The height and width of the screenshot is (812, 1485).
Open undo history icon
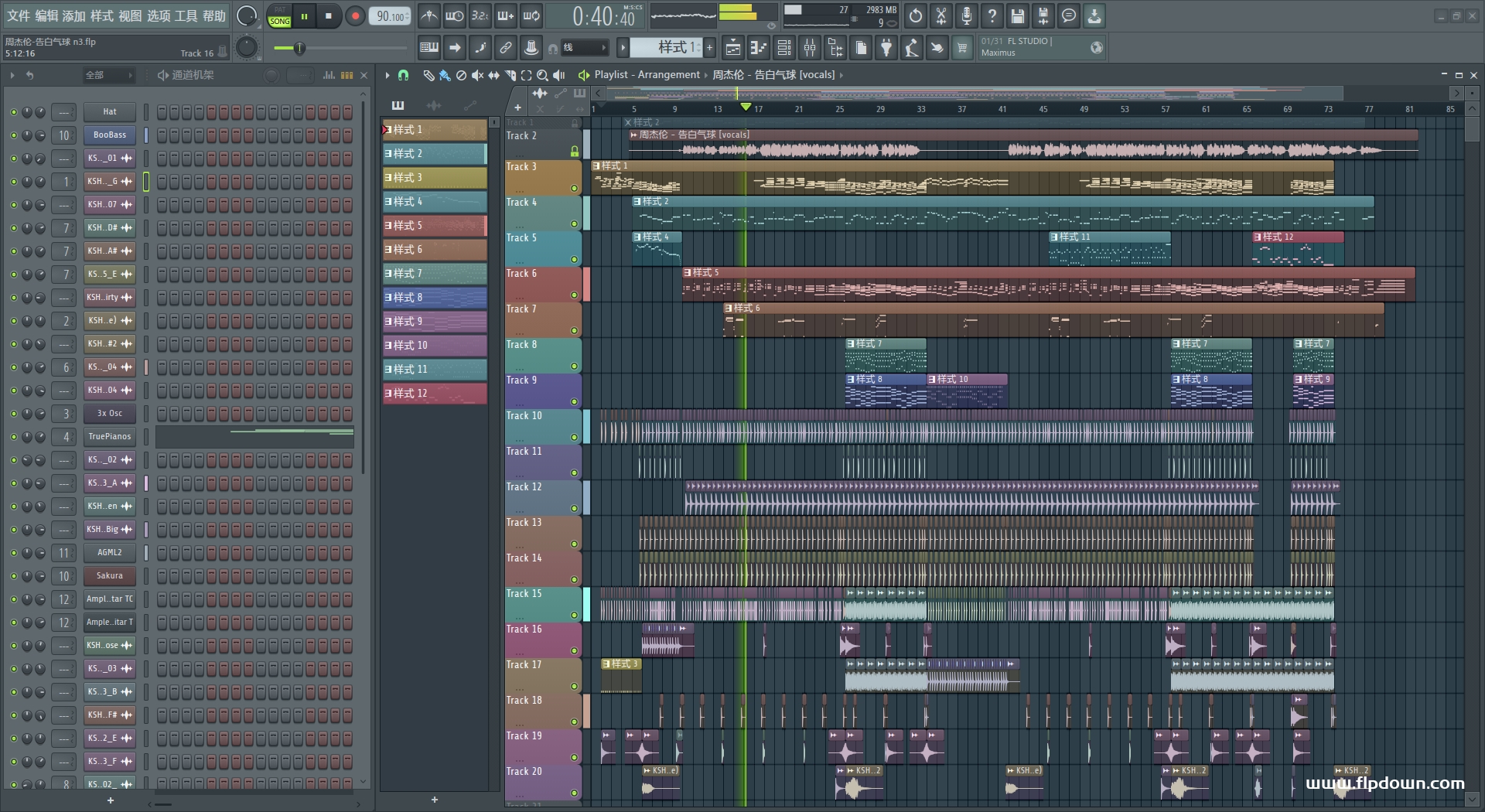[x=916, y=15]
